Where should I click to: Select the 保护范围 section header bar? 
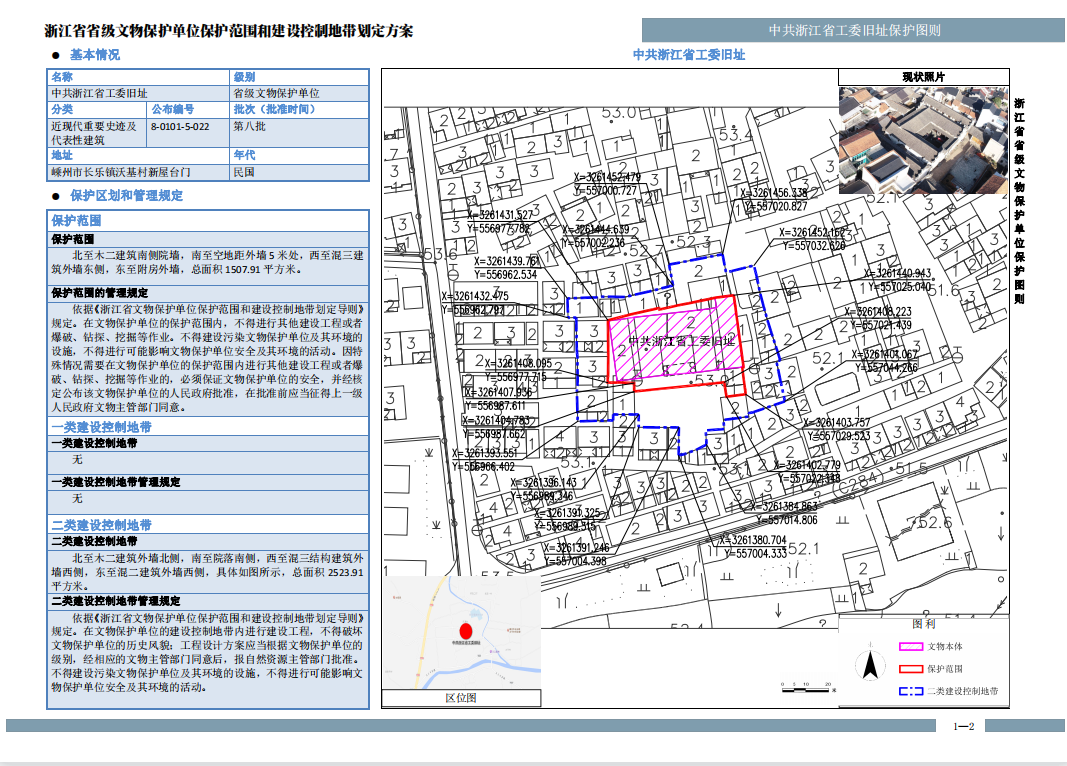pos(209,221)
